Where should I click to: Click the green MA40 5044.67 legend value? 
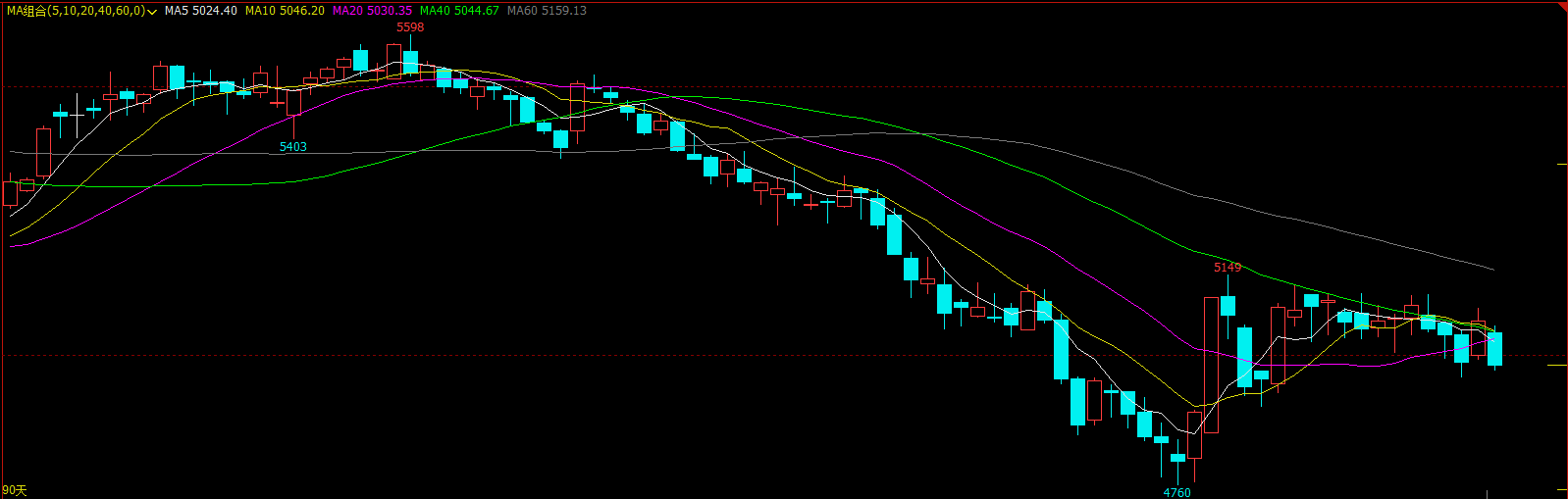click(x=459, y=11)
